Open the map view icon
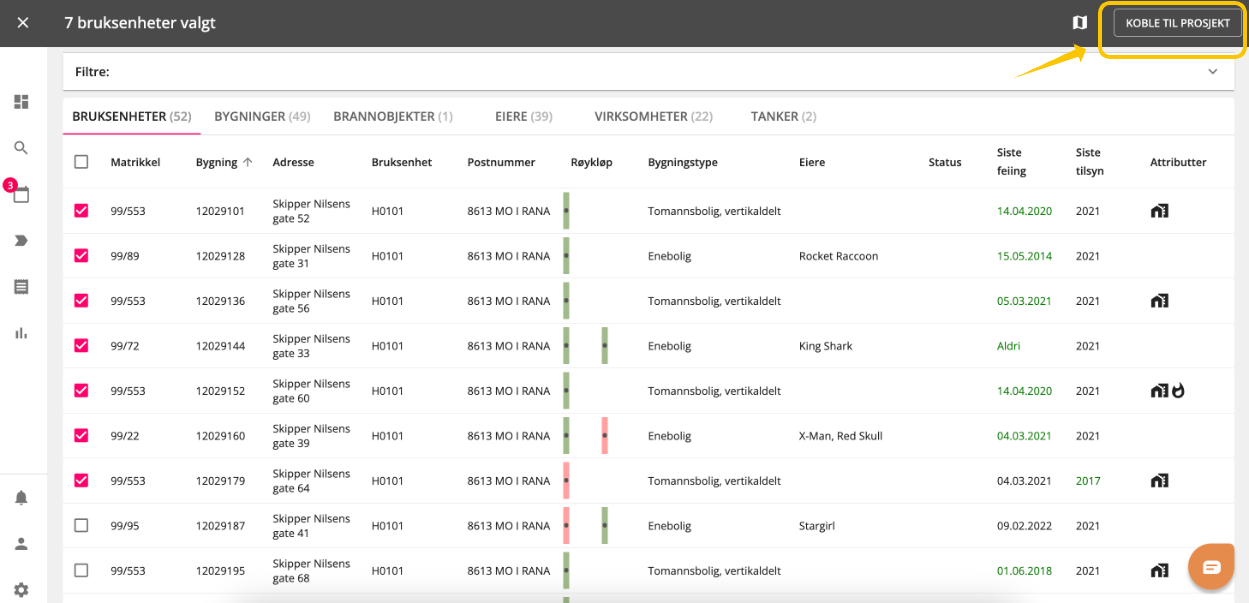 (1079, 22)
